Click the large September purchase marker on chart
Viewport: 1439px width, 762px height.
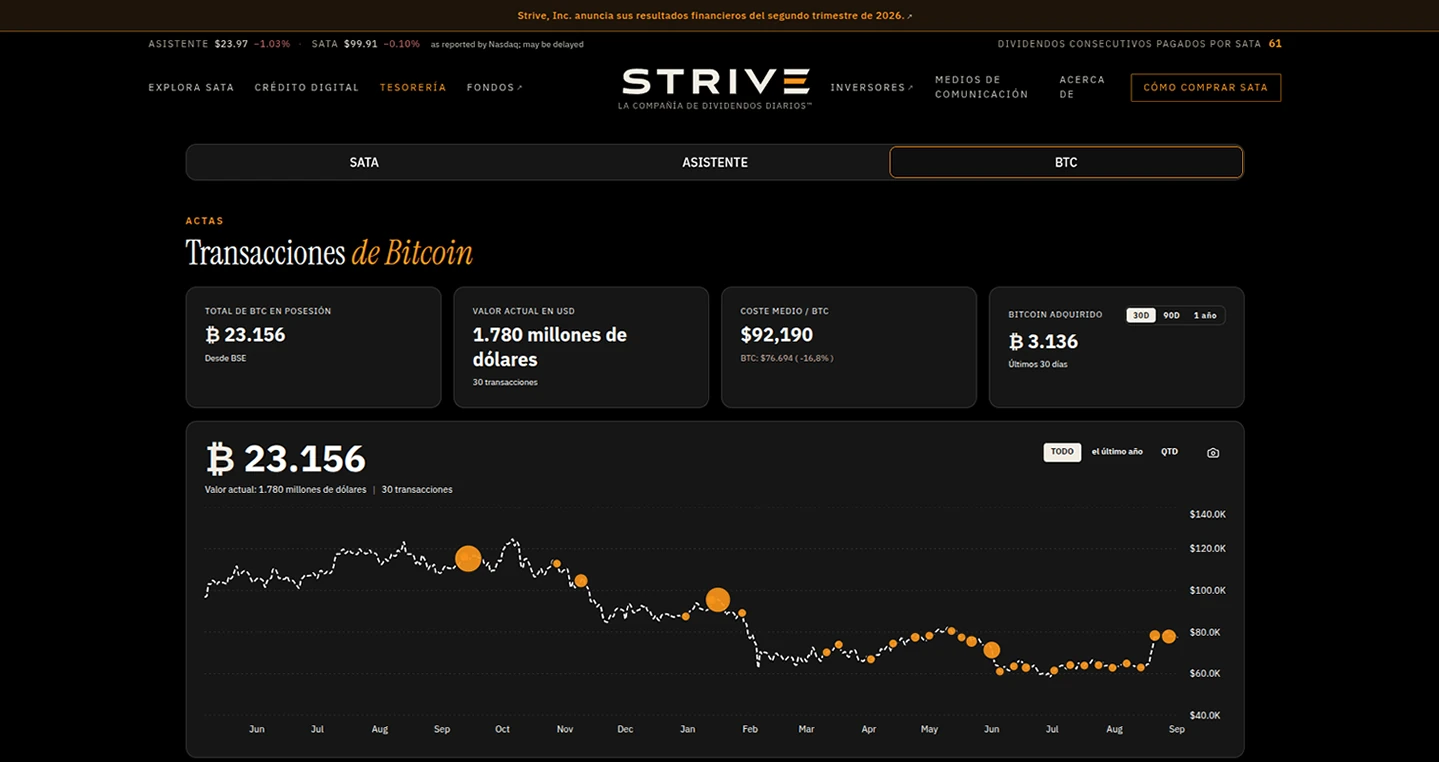468,559
